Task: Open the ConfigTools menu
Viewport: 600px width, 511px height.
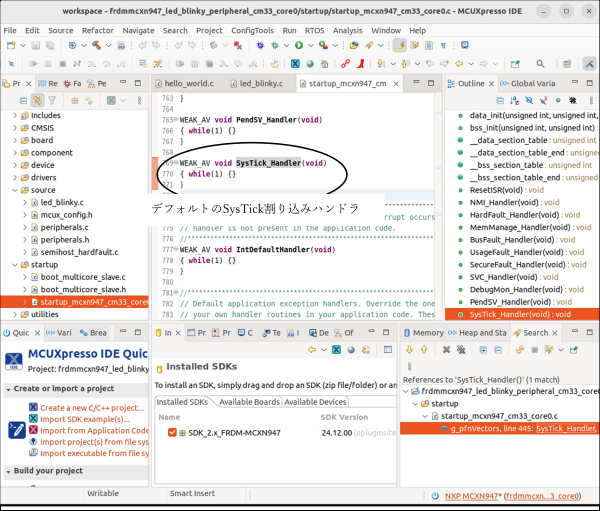Action: [251, 31]
